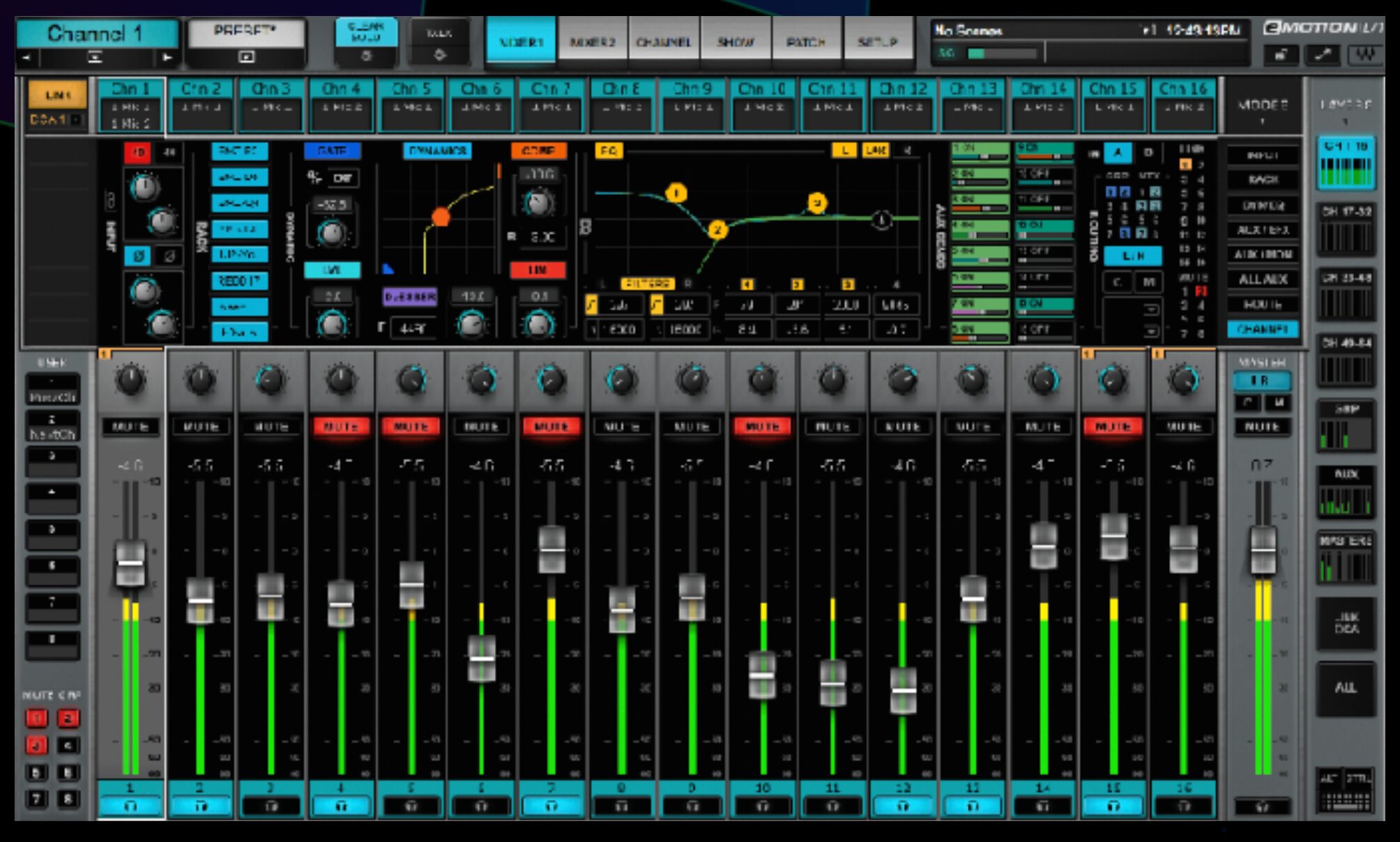Toggle the L/R routing button
Image resolution: width=1400 pixels, height=842 pixels.
point(1133,256)
